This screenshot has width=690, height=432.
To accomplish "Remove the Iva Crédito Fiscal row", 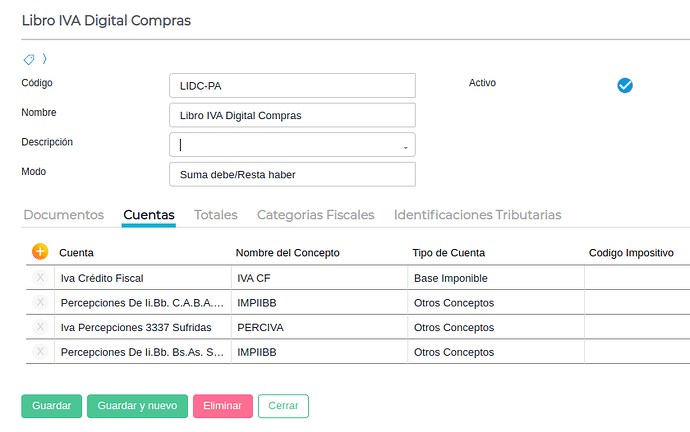I will (40, 278).
